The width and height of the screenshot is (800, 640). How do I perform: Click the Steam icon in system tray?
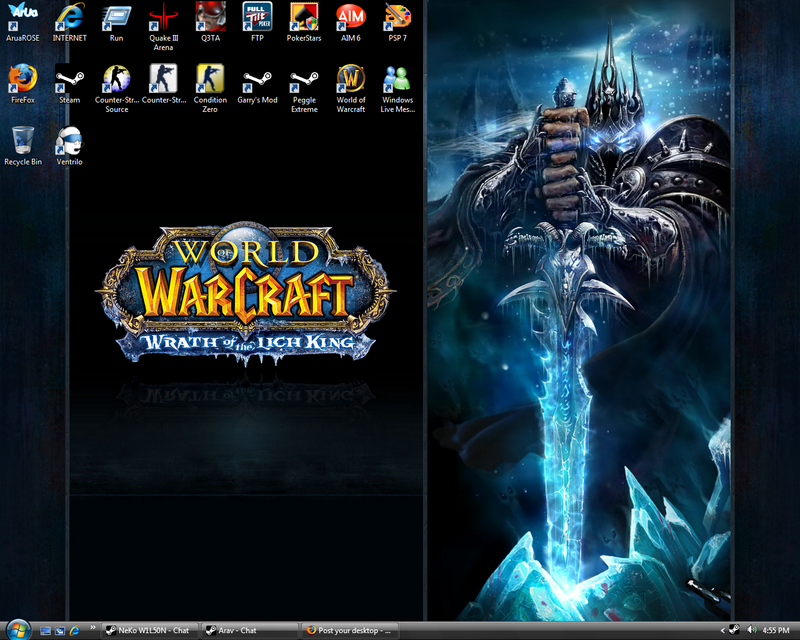coord(734,630)
